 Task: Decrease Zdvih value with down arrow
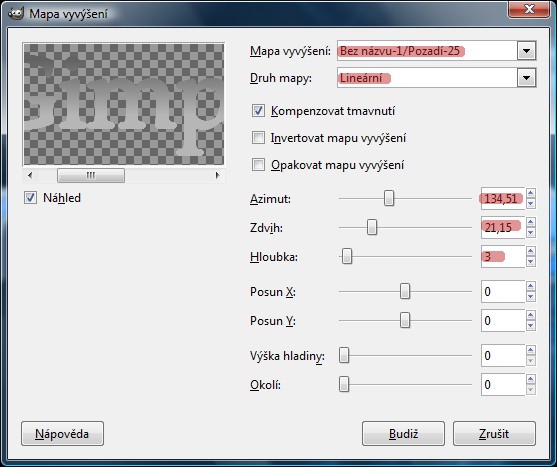(531, 233)
